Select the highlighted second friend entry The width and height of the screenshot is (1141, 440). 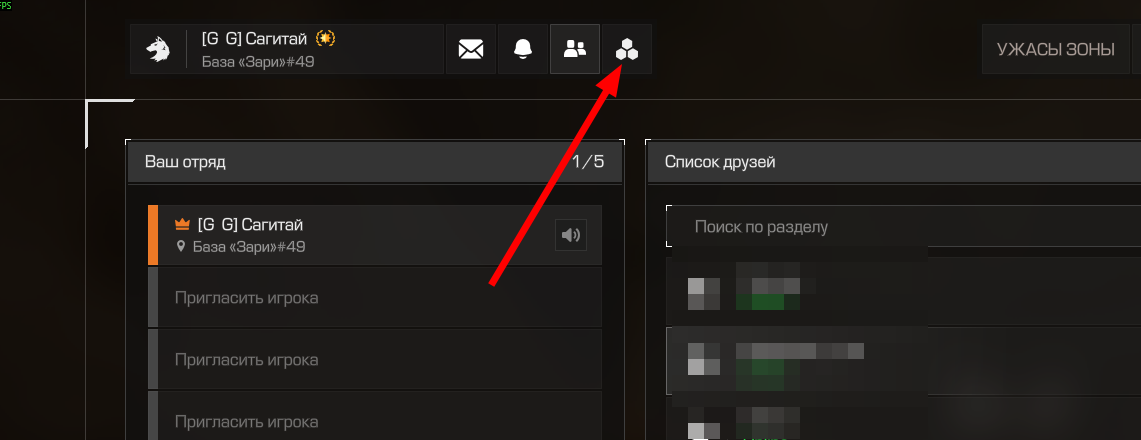tap(903, 361)
